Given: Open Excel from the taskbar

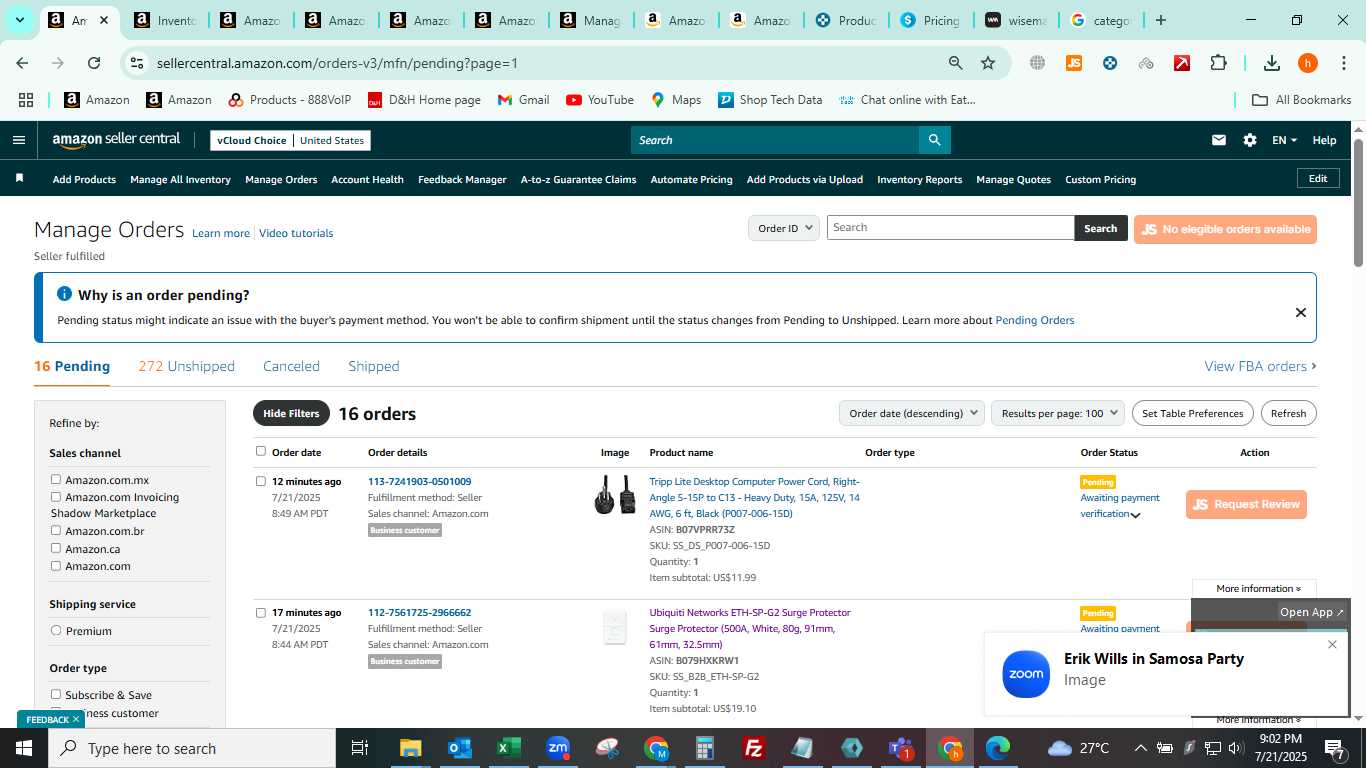Looking at the screenshot, I should coord(509,748).
